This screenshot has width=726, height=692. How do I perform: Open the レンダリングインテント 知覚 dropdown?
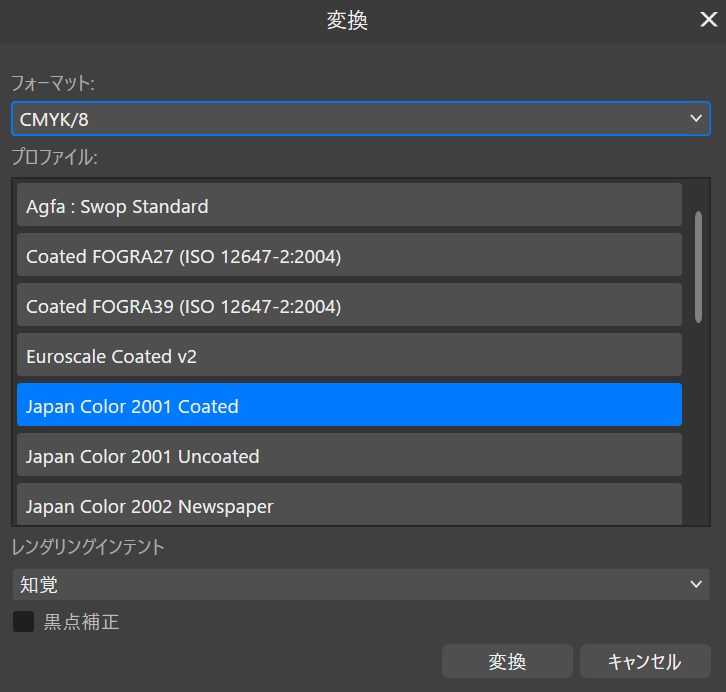click(x=361, y=585)
